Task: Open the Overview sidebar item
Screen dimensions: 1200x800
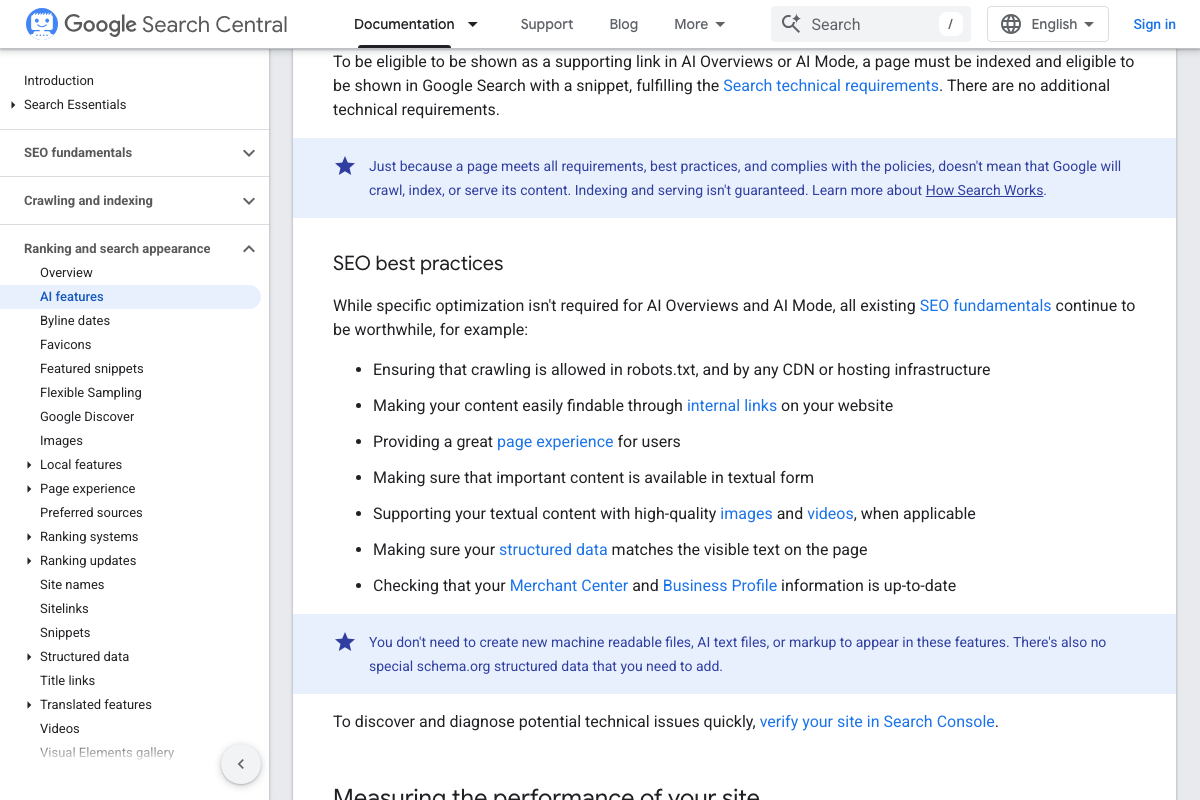Action: 66,273
